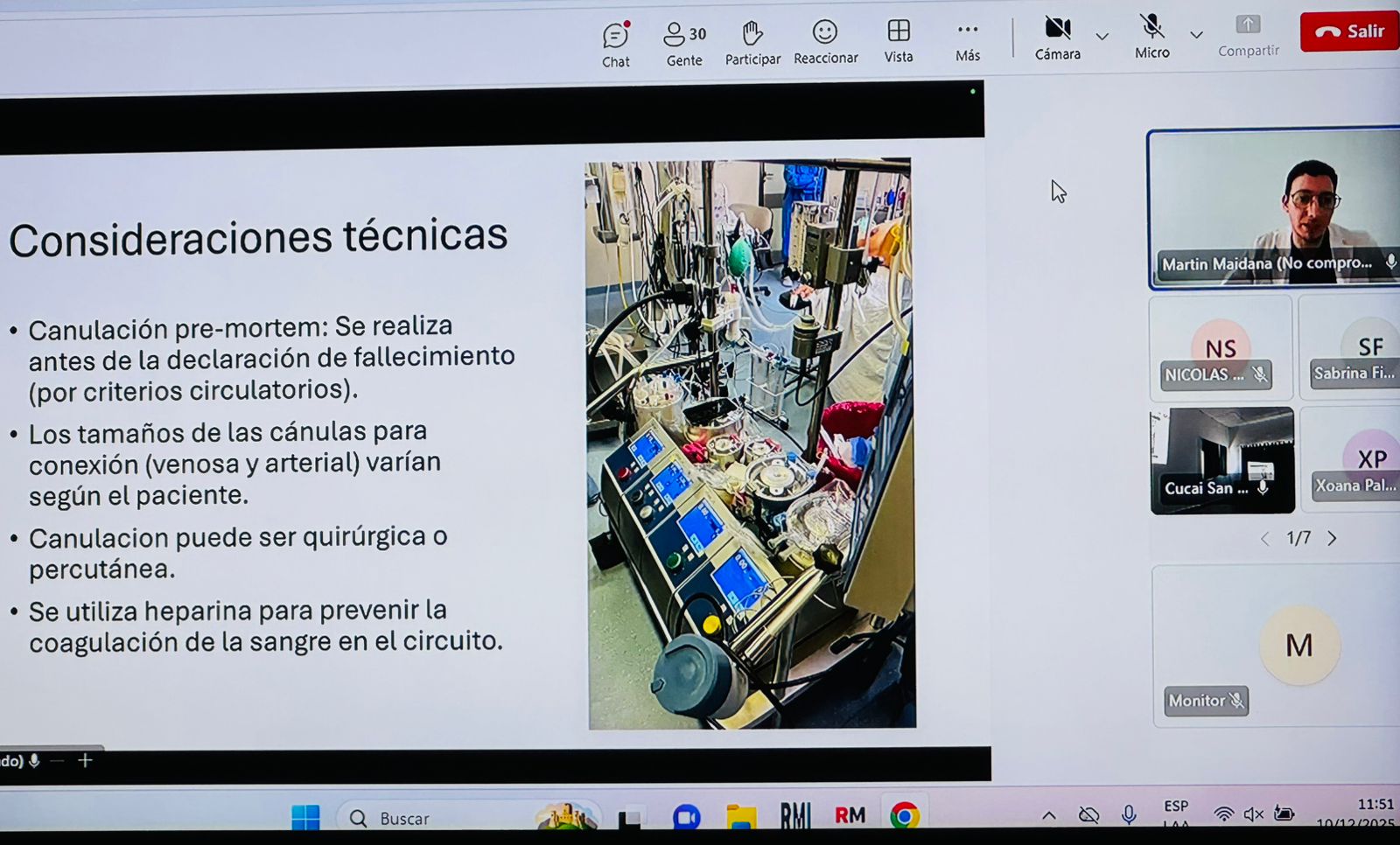The width and height of the screenshot is (1400, 845).
Task: Open the Reaccionar emoji menu
Action: tap(825, 43)
